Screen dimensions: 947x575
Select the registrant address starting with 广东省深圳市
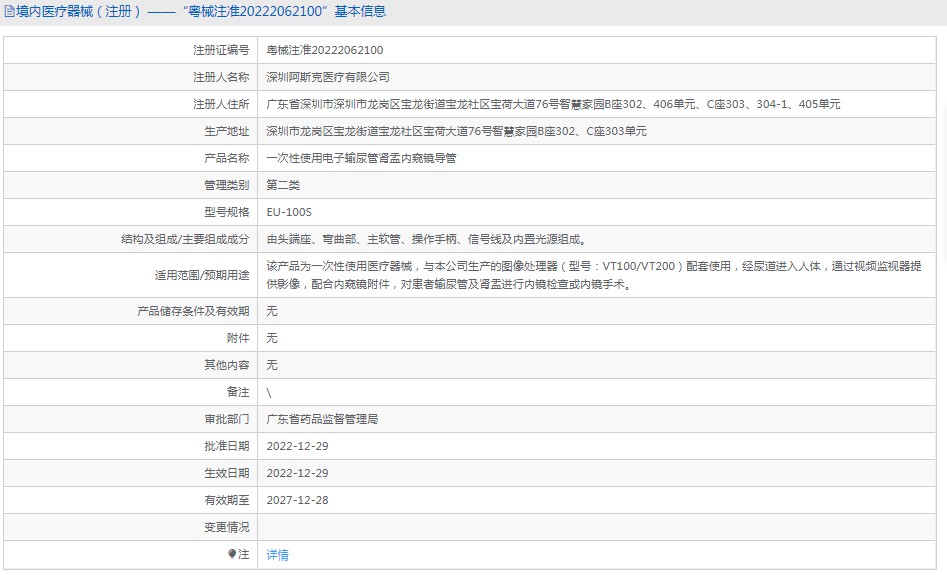tap(553, 104)
